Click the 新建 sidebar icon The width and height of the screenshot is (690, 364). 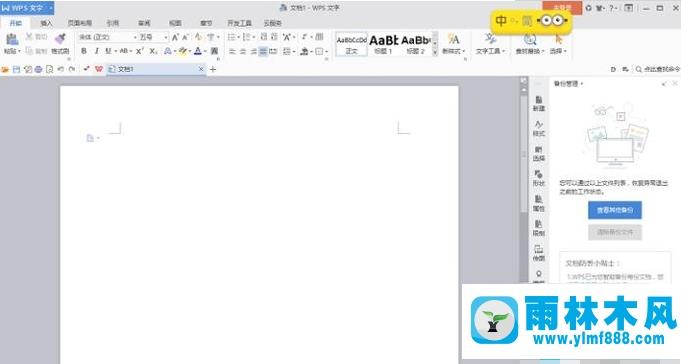539,103
